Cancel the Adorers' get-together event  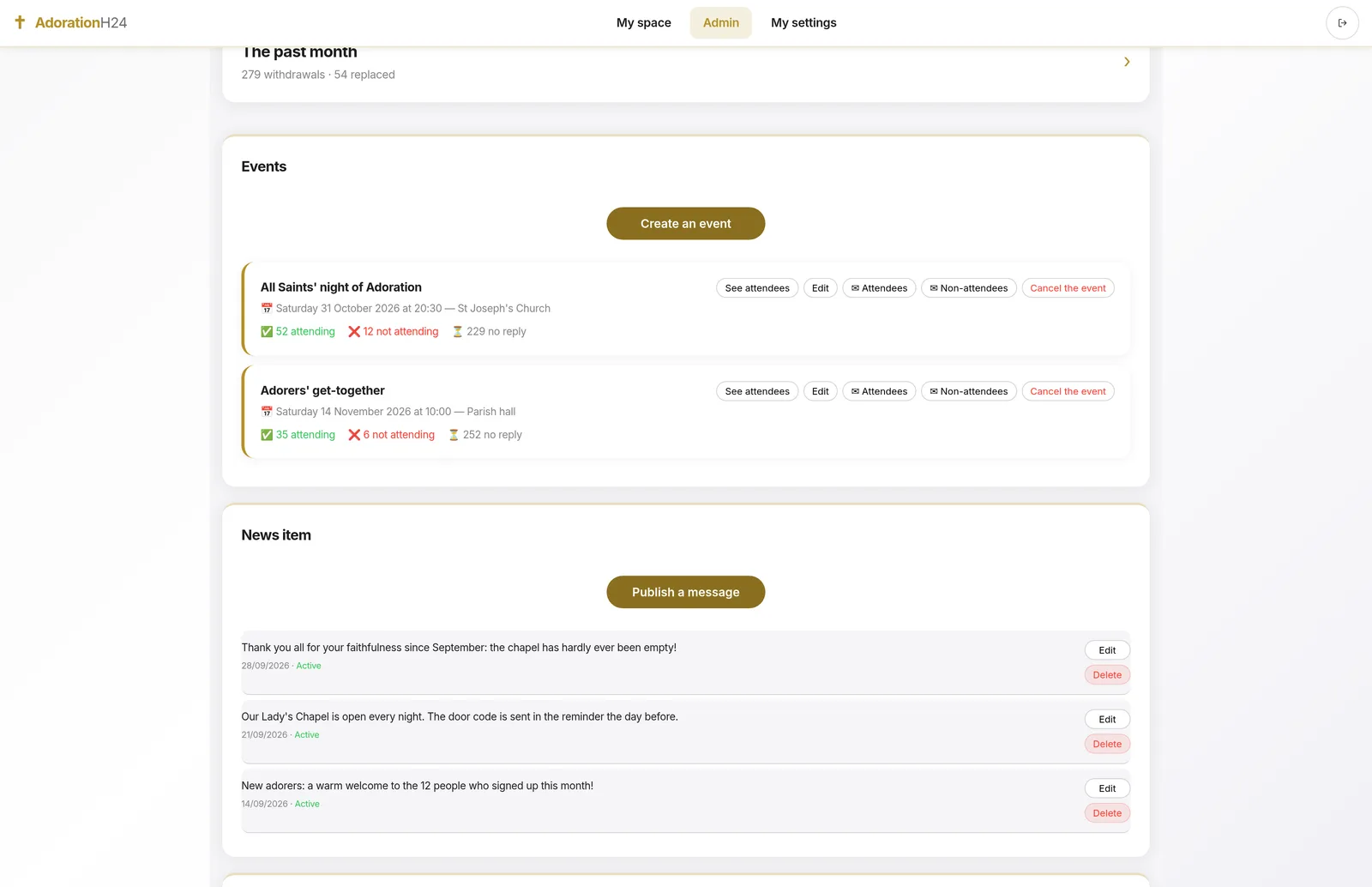tap(1068, 391)
